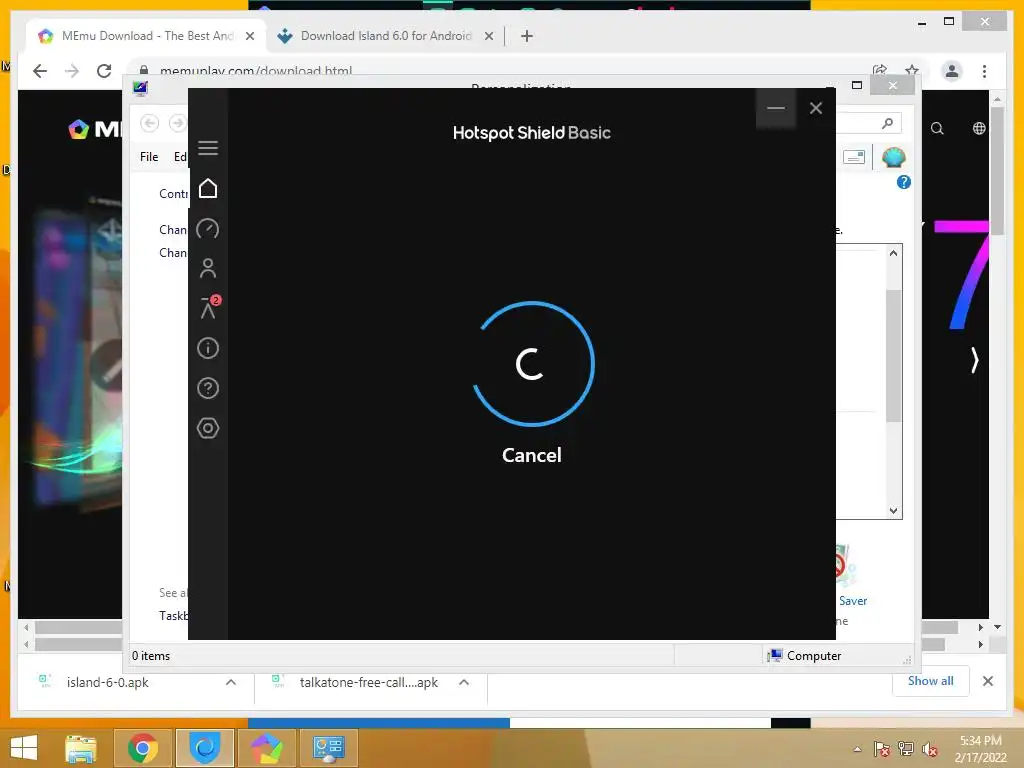Open the Chrome profile avatar
The height and width of the screenshot is (768, 1024).
point(952,71)
